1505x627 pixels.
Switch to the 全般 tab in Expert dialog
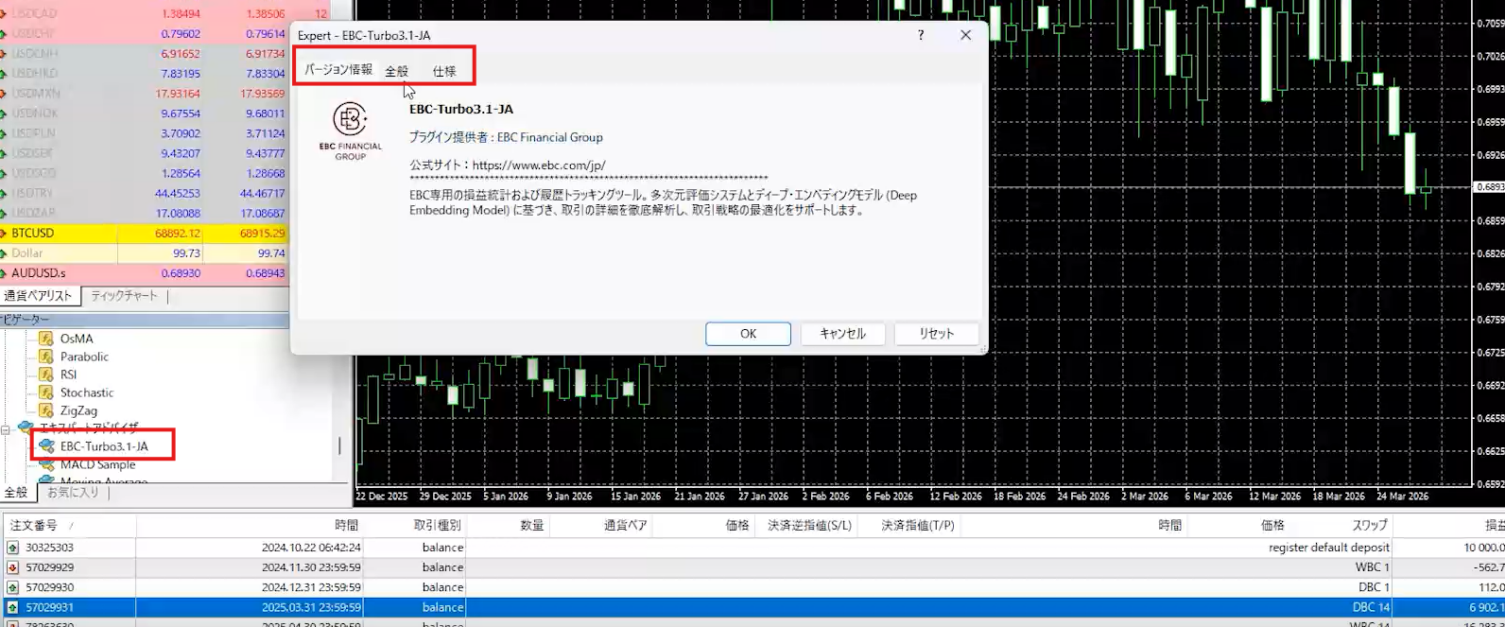(x=397, y=71)
